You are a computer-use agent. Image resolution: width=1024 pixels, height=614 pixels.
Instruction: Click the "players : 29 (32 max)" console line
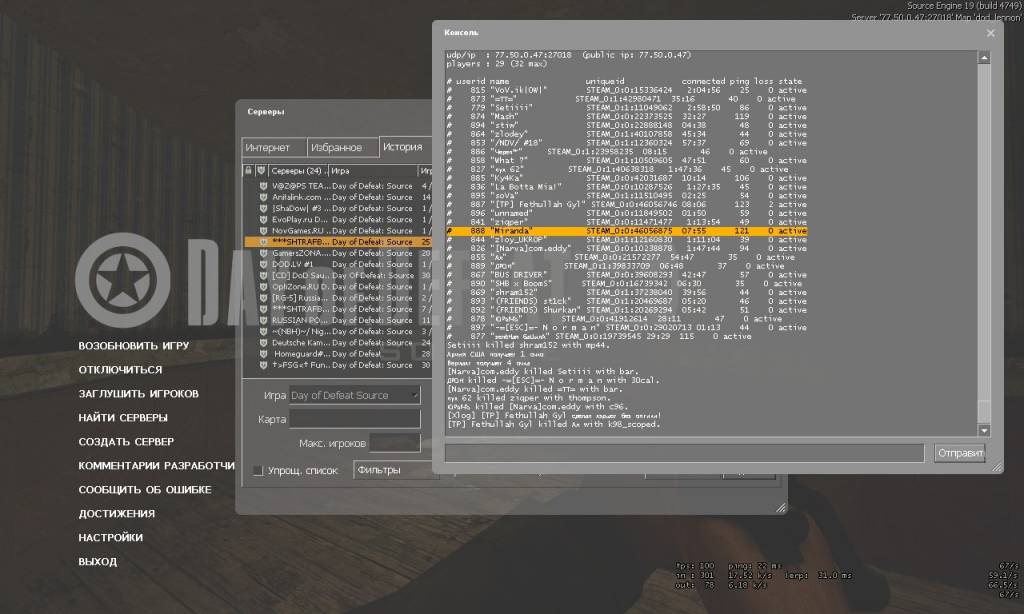click(x=497, y=64)
